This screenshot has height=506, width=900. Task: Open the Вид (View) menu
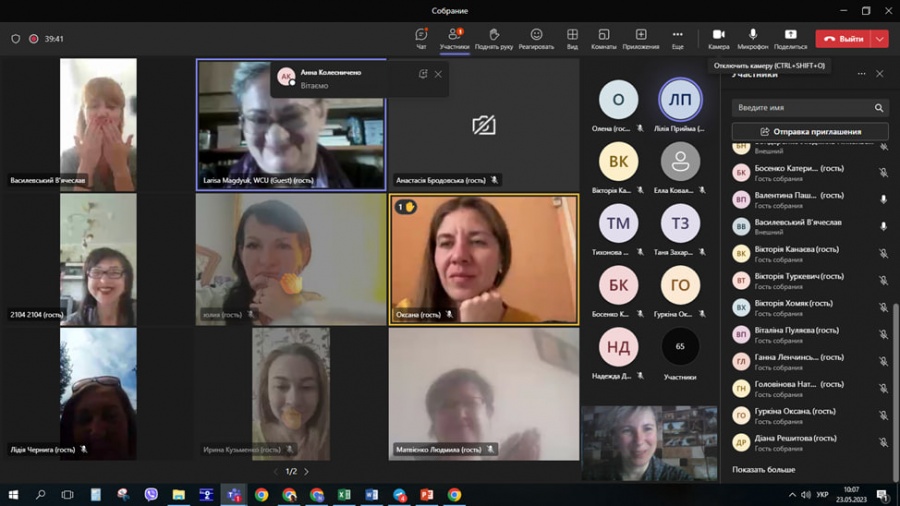[x=572, y=38]
